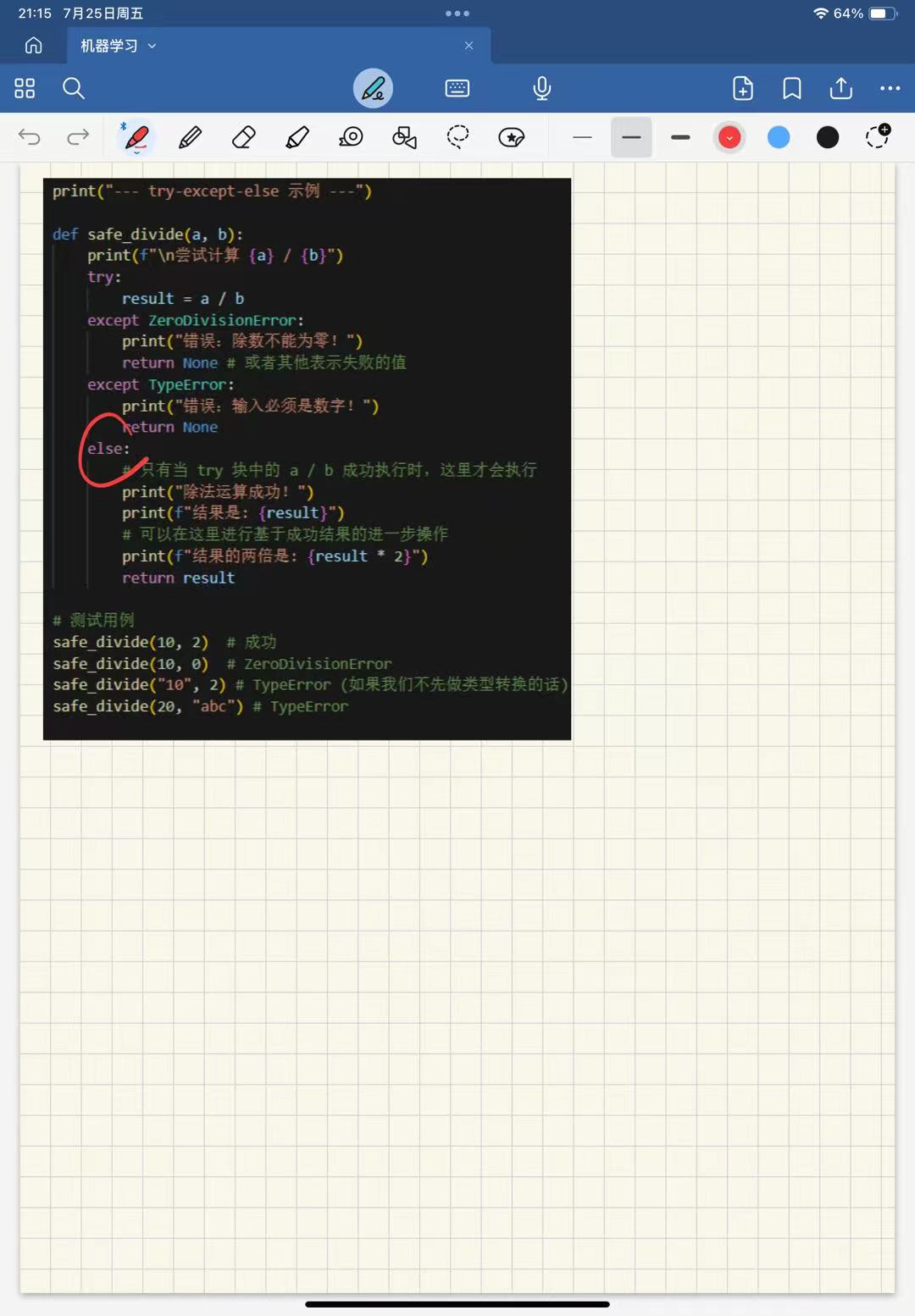Screen dimensions: 915x1316
Task: Open the share and export menu
Action: (x=840, y=88)
